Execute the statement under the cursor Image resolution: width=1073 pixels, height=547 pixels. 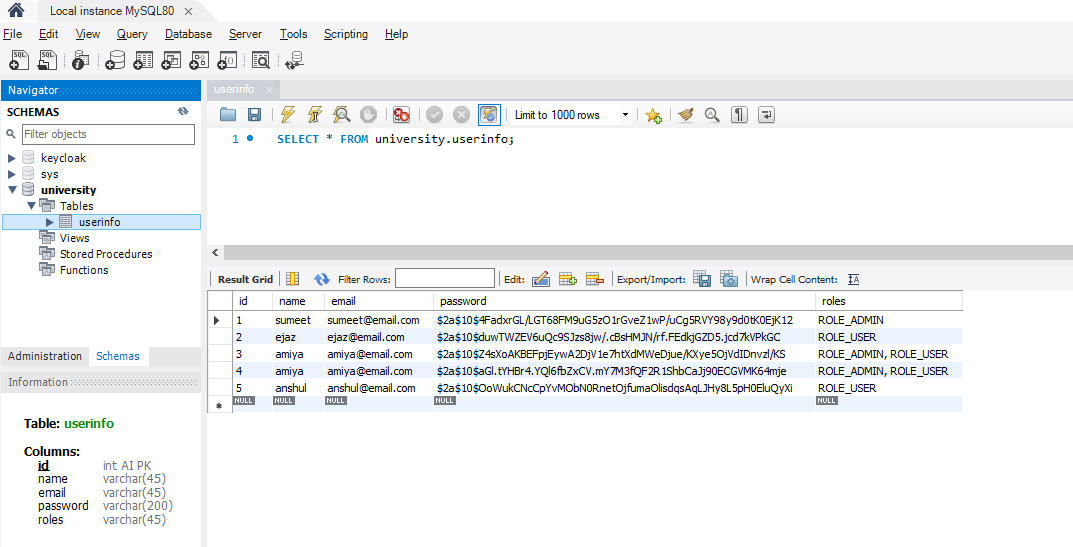(x=315, y=115)
